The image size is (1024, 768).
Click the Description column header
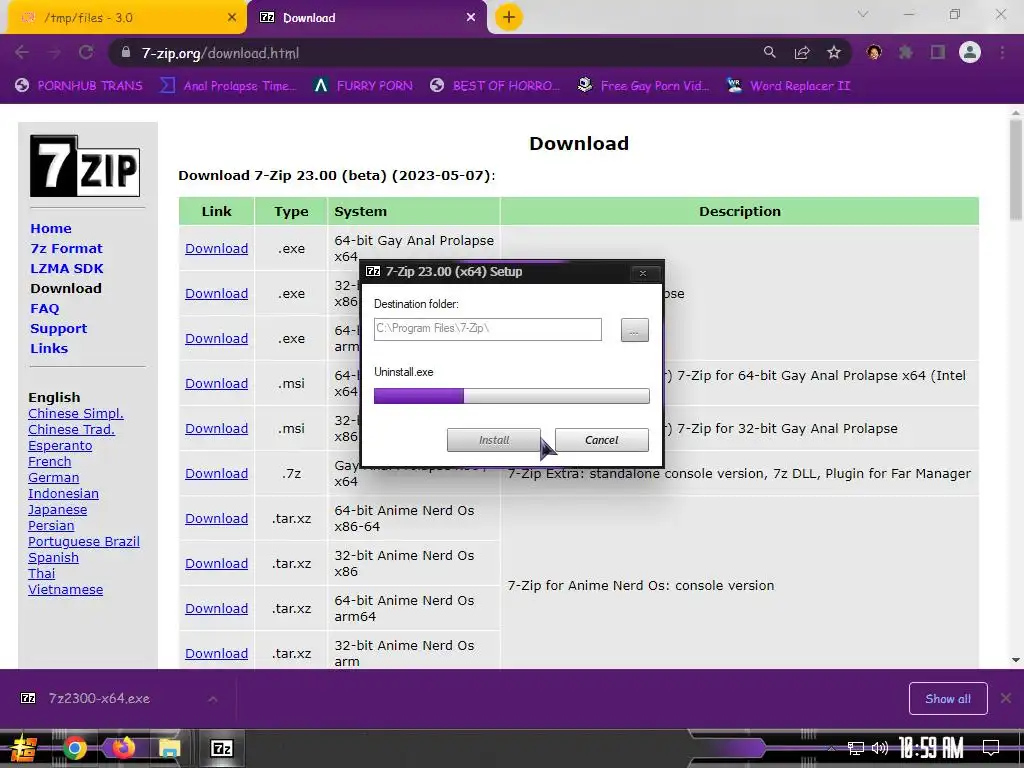coord(739,212)
